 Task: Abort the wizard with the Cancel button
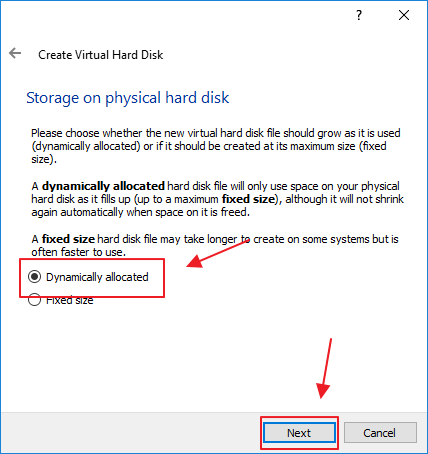(x=380, y=433)
